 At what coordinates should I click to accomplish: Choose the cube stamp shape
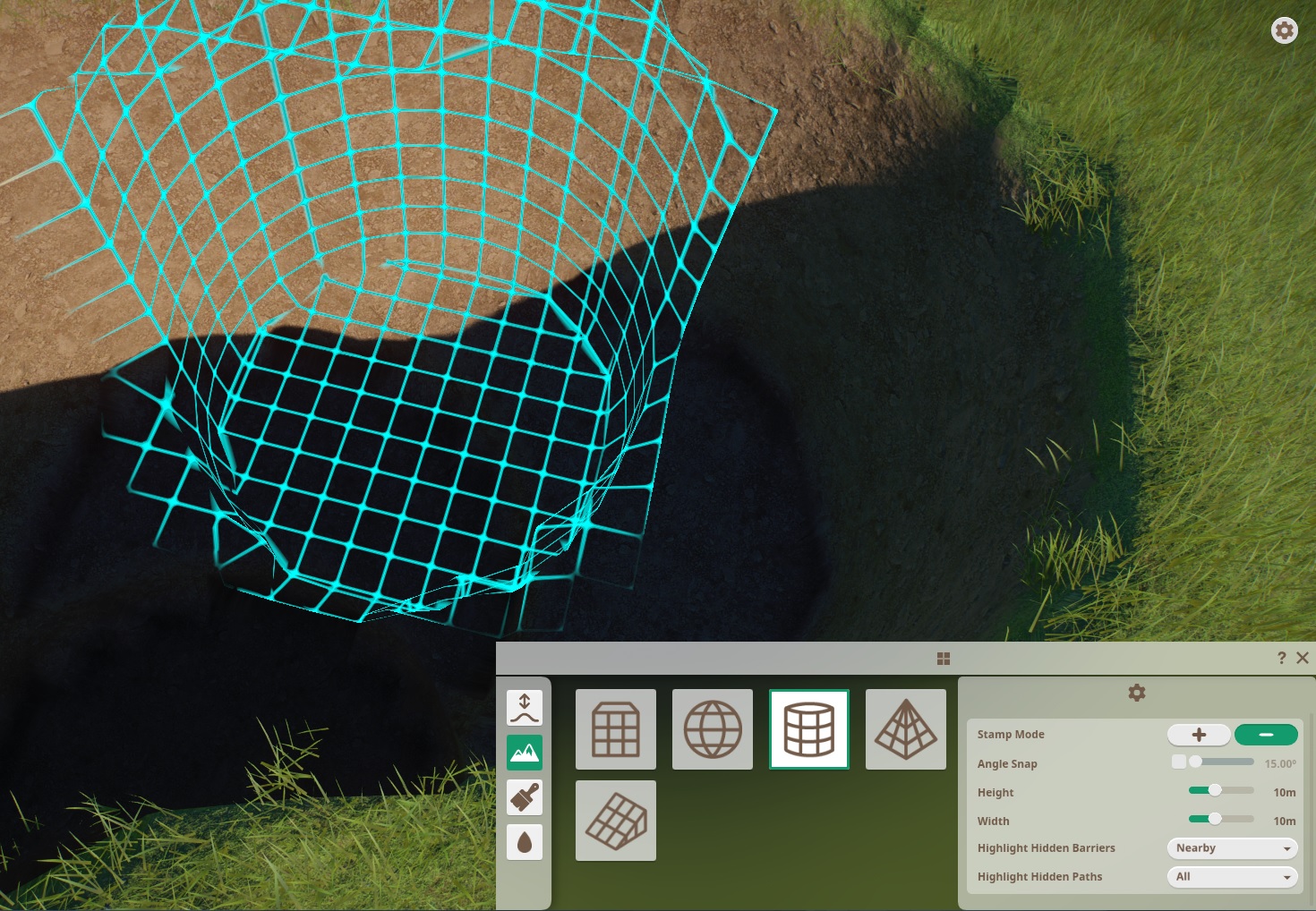coord(616,729)
